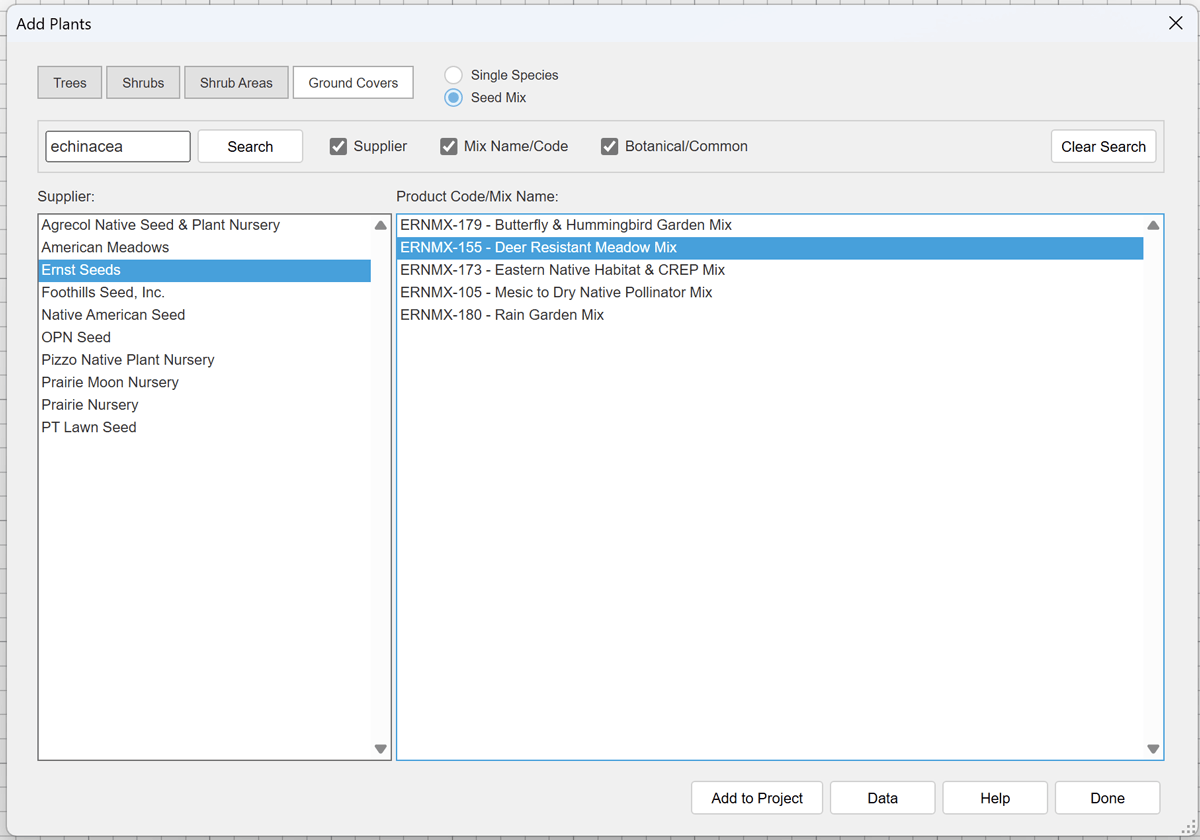Screen dimensions: 1200x840
Task: Toggle the Supplier search checkbox
Action: [338, 146]
